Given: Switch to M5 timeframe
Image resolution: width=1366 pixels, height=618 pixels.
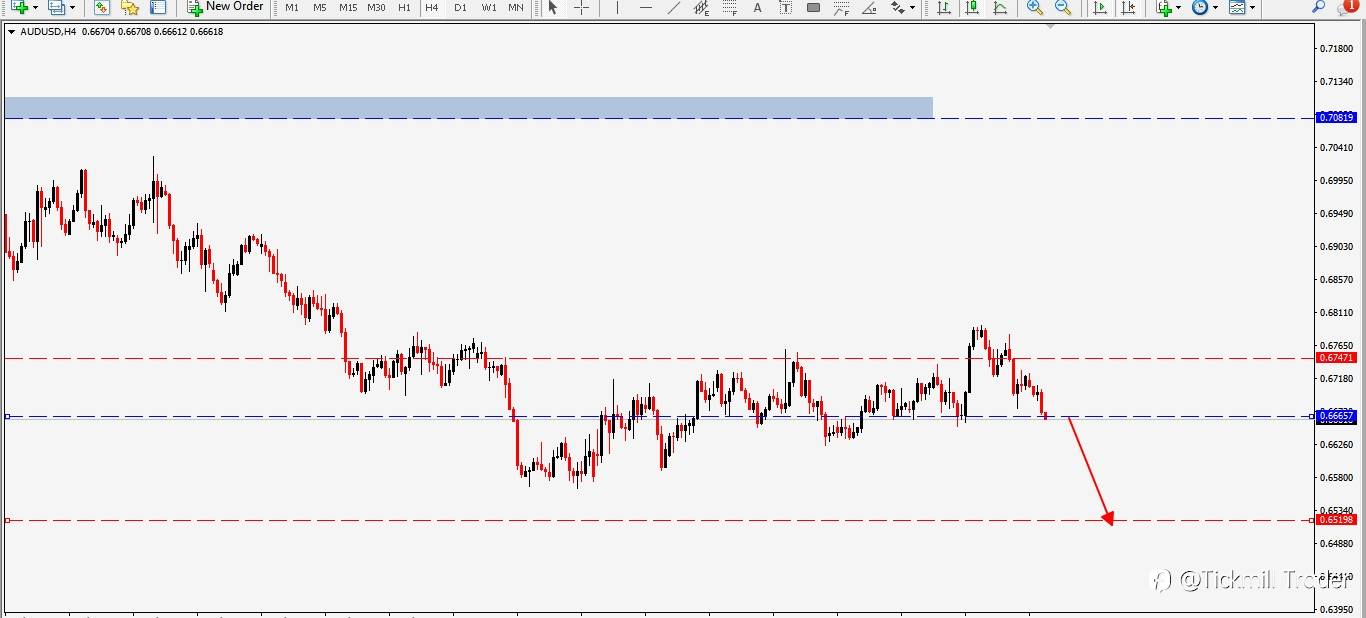Looking at the screenshot, I should 320,7.
